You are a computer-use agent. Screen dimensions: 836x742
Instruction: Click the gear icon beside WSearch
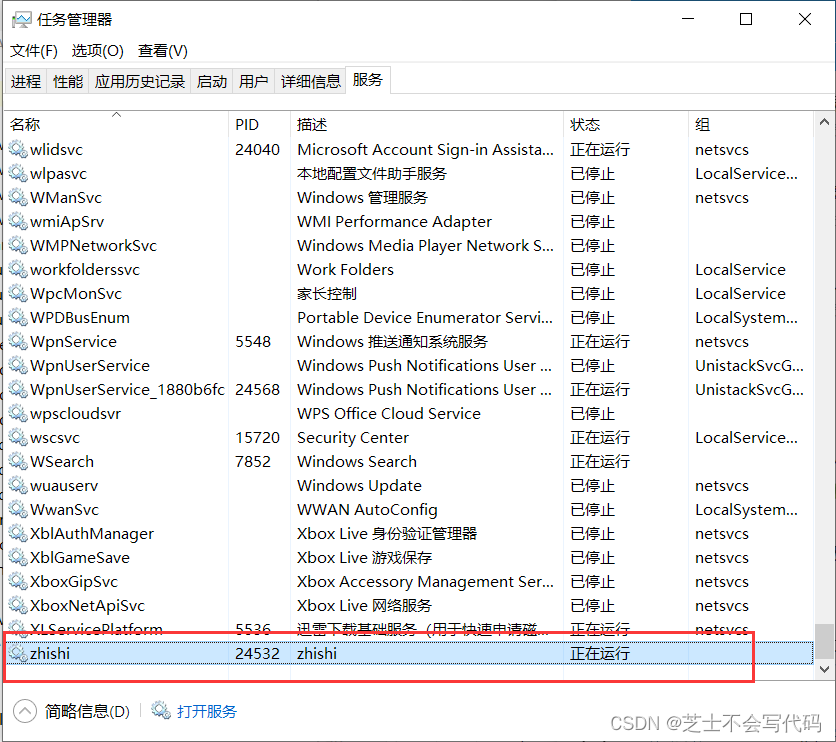(18, 461)
